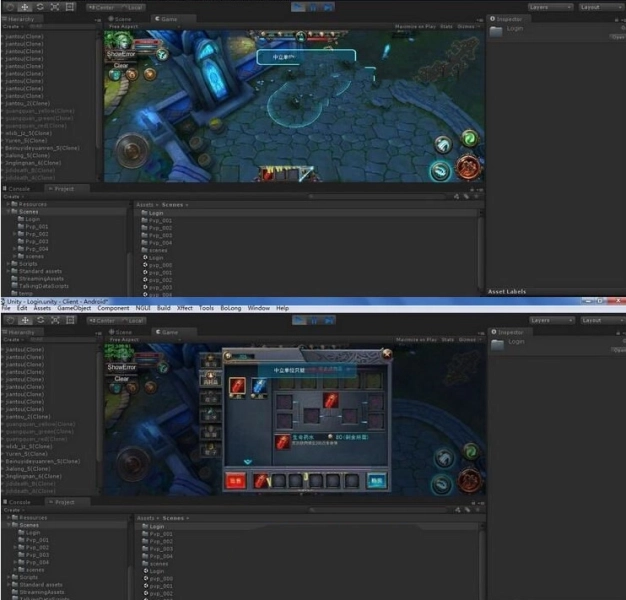
Task: Toggle Local rotation mode in lower toolbar
Action: 133,321
